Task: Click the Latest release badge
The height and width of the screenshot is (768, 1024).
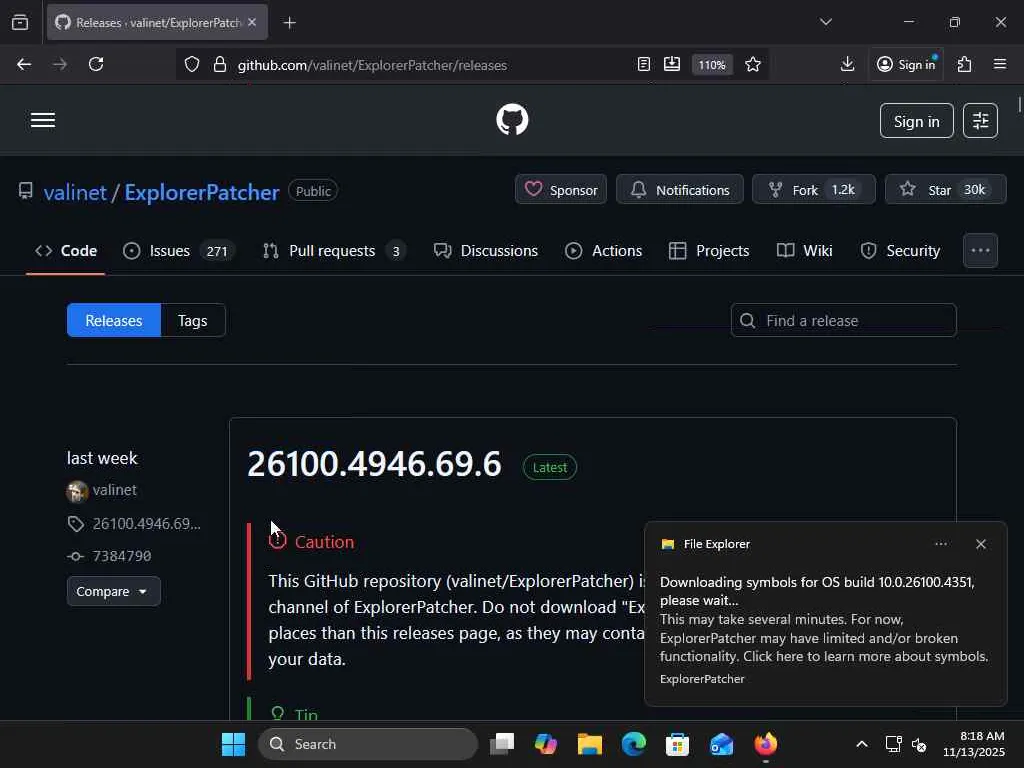Action: [x=550, y=468]
